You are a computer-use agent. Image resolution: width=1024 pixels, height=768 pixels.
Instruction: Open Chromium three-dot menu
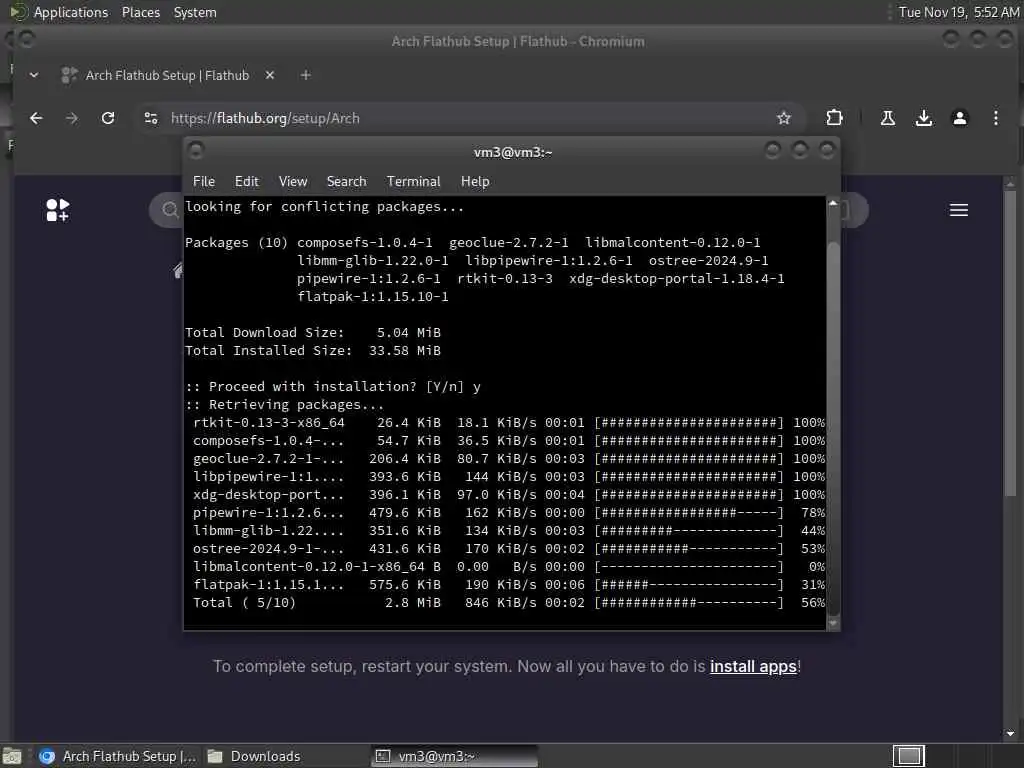(x=995, y=118)
